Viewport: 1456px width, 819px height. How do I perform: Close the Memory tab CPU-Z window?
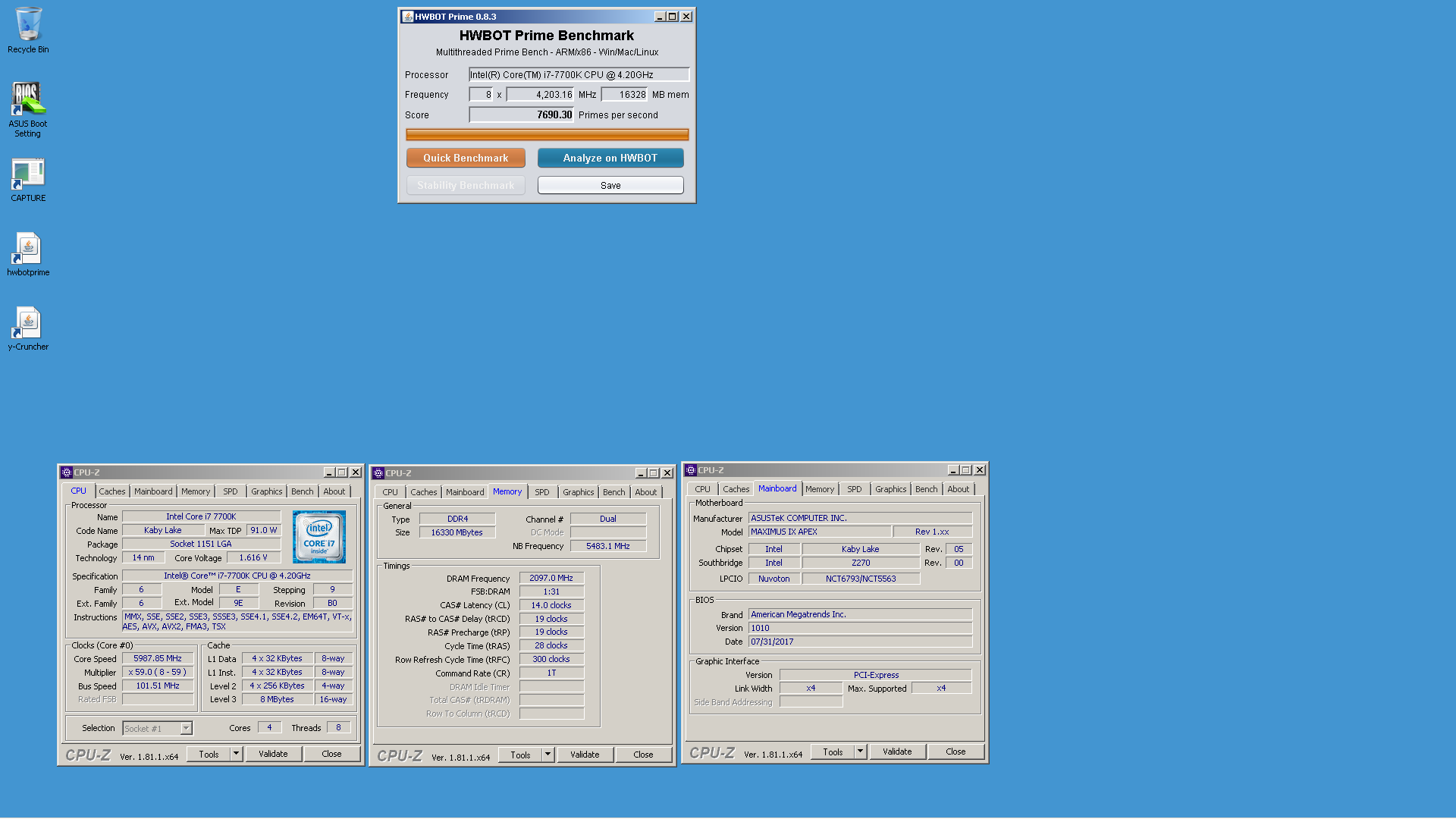[667, 473]
